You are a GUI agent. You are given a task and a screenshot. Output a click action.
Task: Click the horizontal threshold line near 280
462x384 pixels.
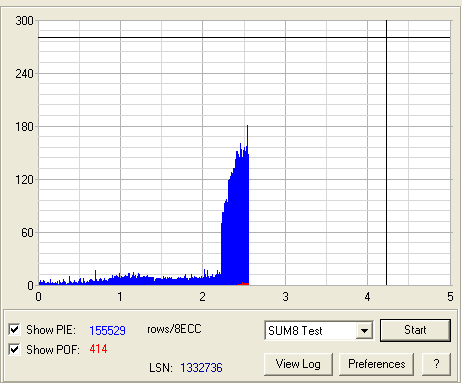point(244,38)
